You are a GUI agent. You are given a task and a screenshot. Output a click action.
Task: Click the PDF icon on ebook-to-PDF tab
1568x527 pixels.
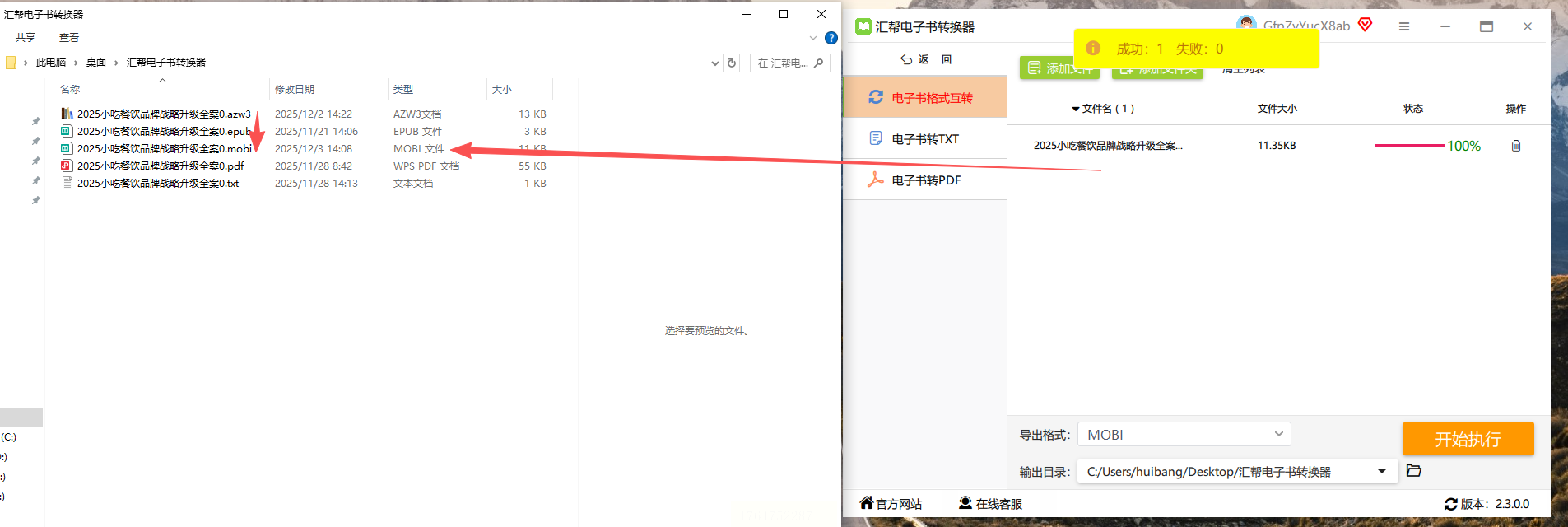coord(876,180)
